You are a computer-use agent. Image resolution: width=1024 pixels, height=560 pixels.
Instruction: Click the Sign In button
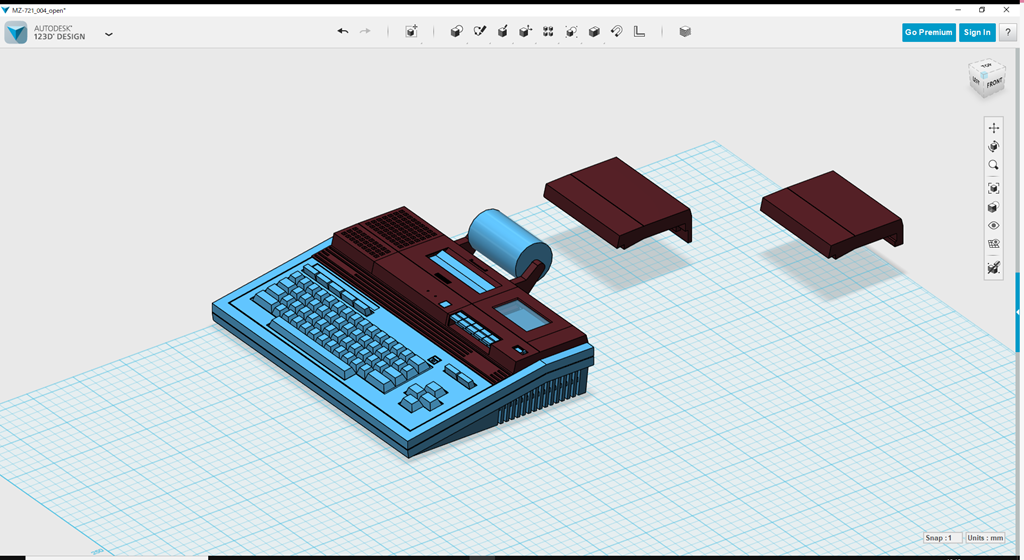tap(976, 32)
